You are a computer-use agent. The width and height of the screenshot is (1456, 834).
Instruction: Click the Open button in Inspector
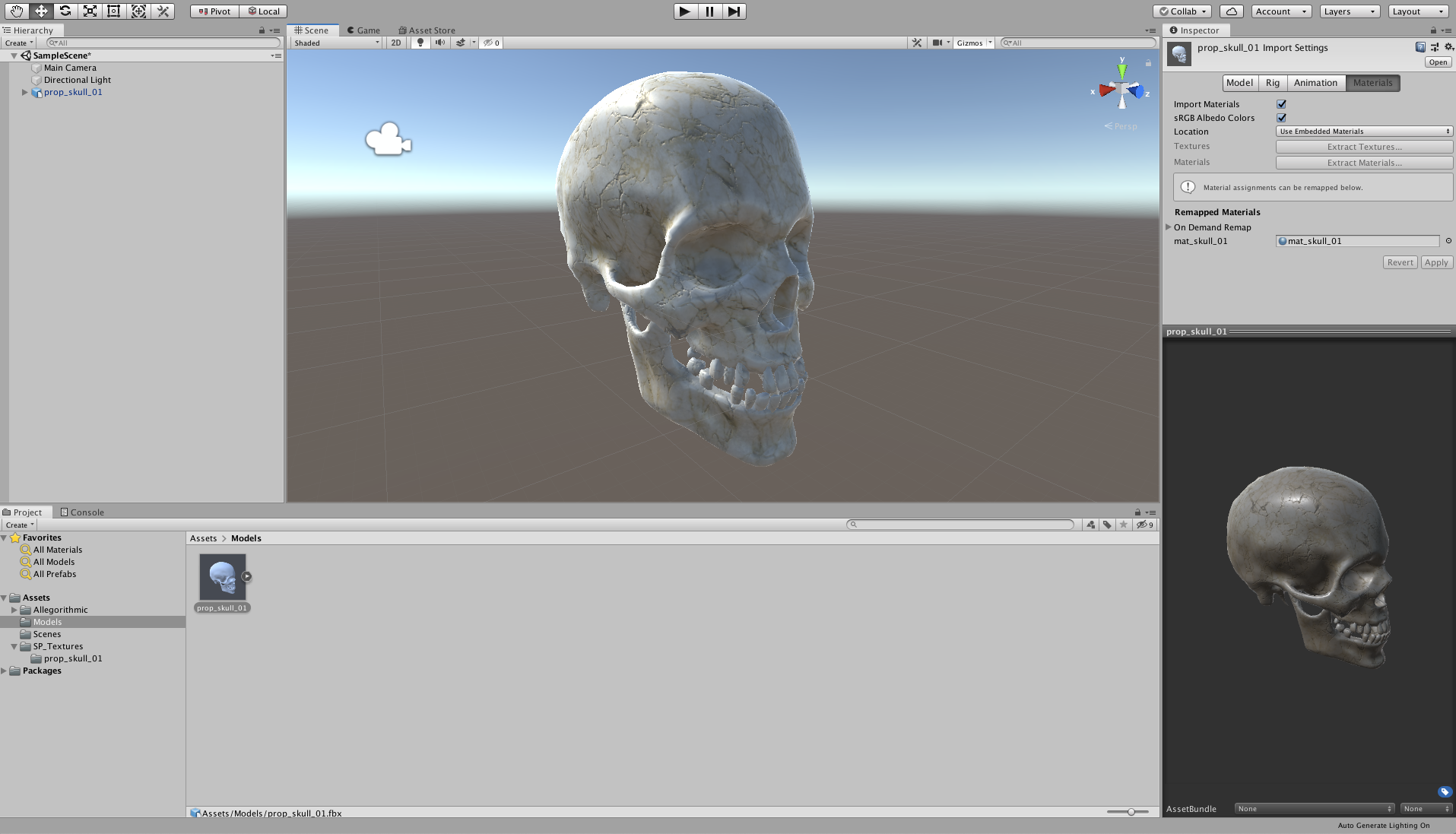click(x=1438, y=62)
